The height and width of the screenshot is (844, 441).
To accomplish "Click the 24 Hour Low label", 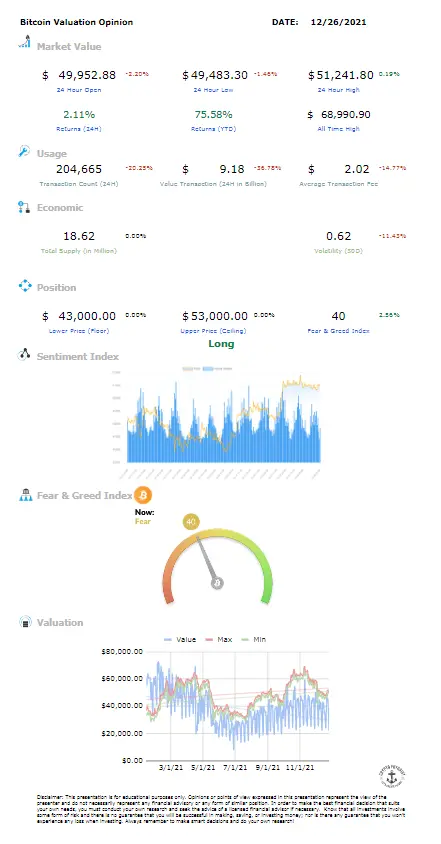I will 213,90.
